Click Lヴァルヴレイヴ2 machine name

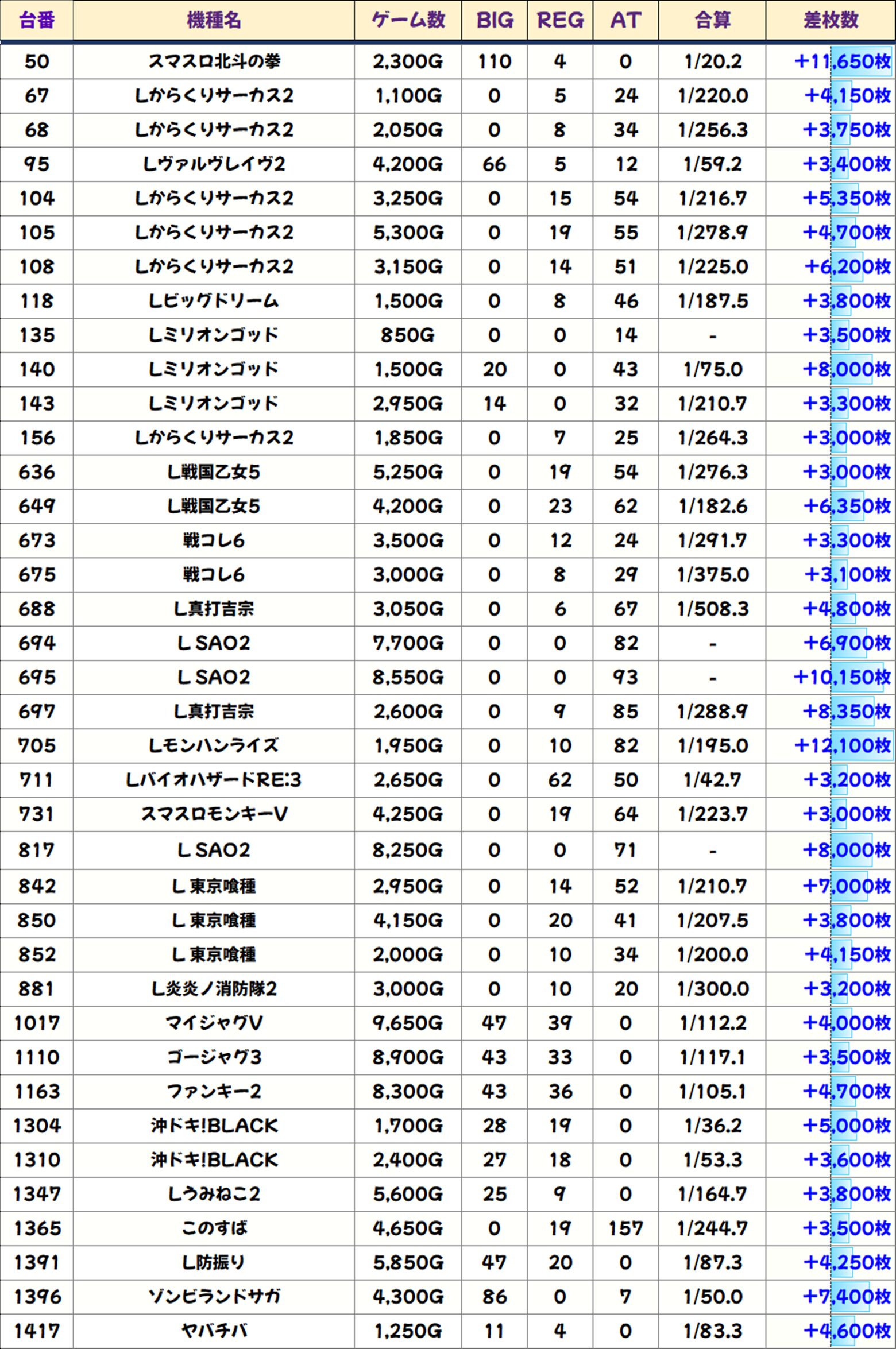click(214, 164)
